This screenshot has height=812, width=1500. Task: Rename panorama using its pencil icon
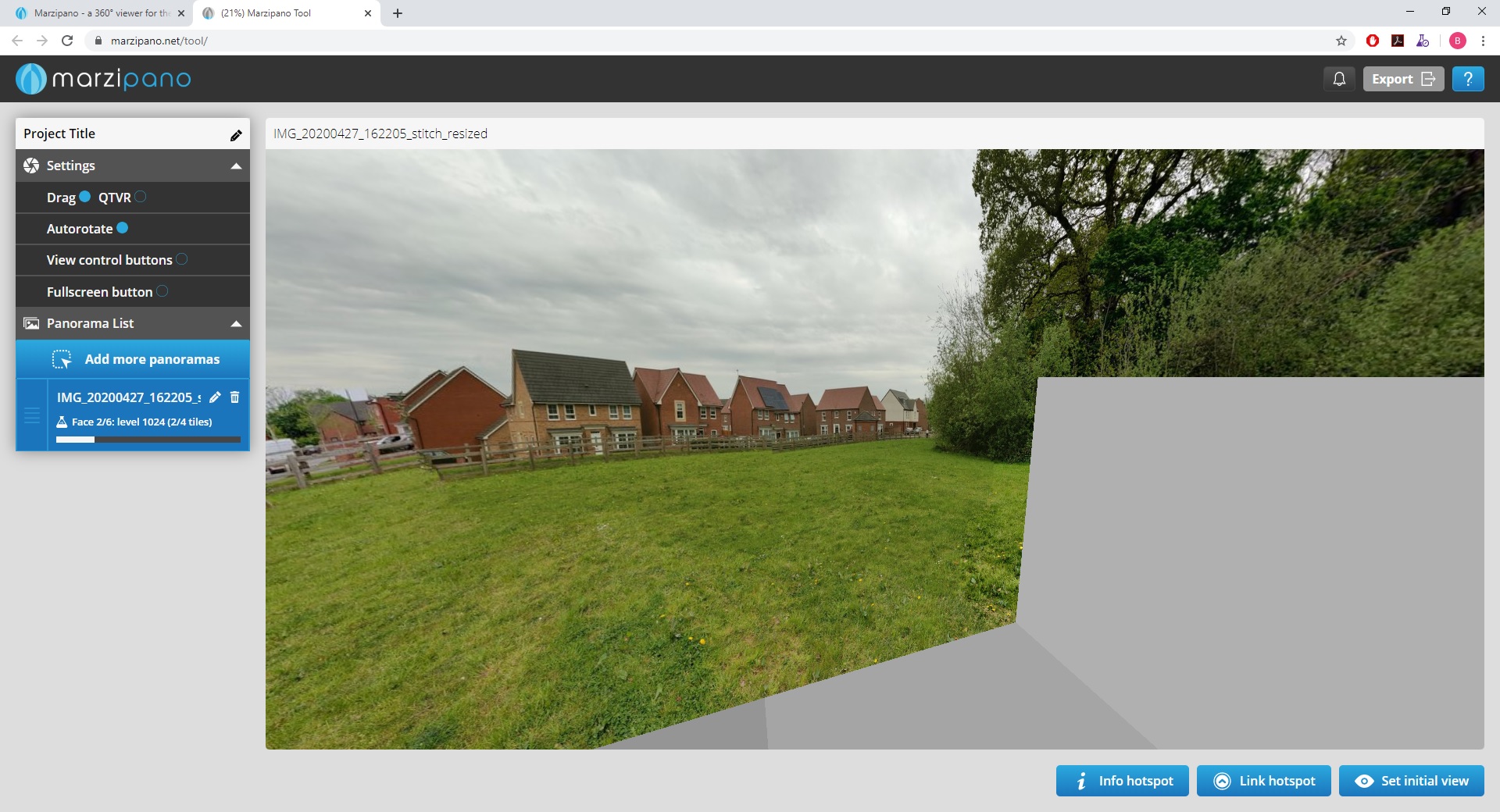point(216,397)
